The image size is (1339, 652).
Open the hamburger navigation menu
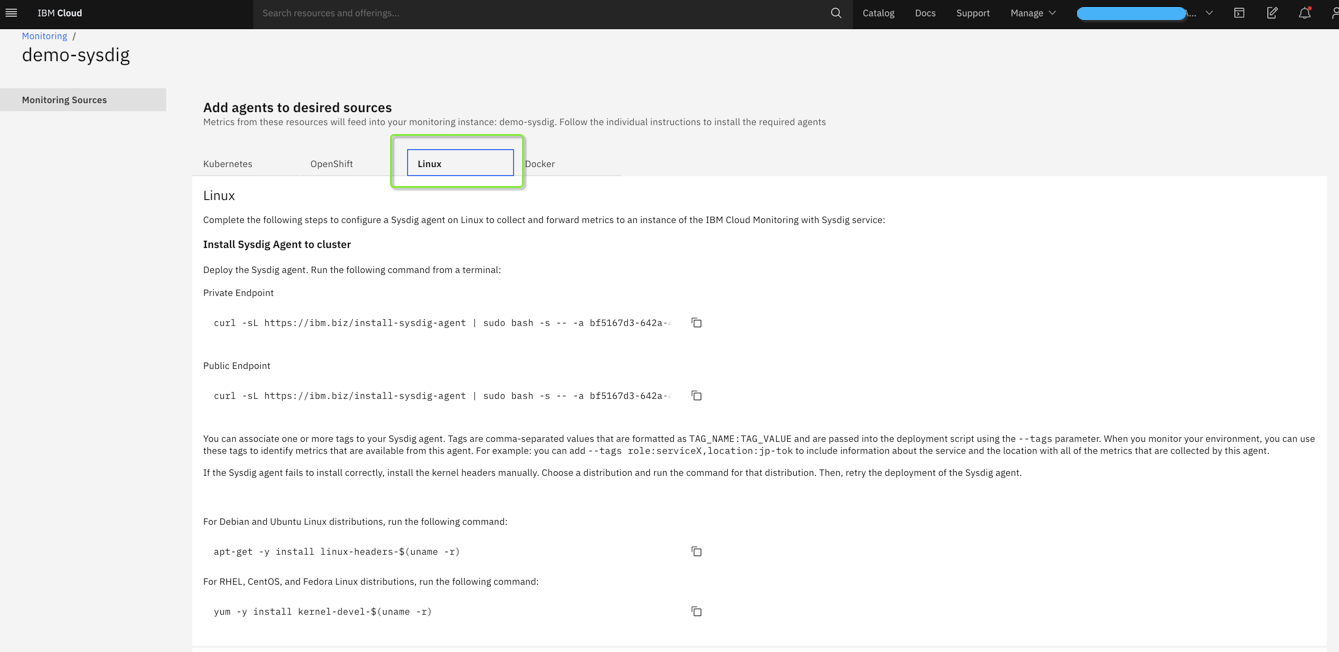pyautogui.click(x=11, y=13)
